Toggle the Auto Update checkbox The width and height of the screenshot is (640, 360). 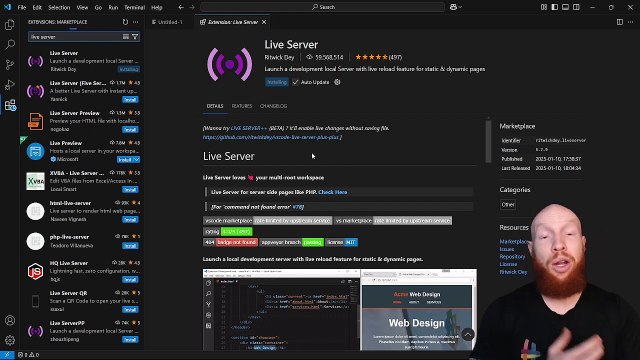click(296, 82)
